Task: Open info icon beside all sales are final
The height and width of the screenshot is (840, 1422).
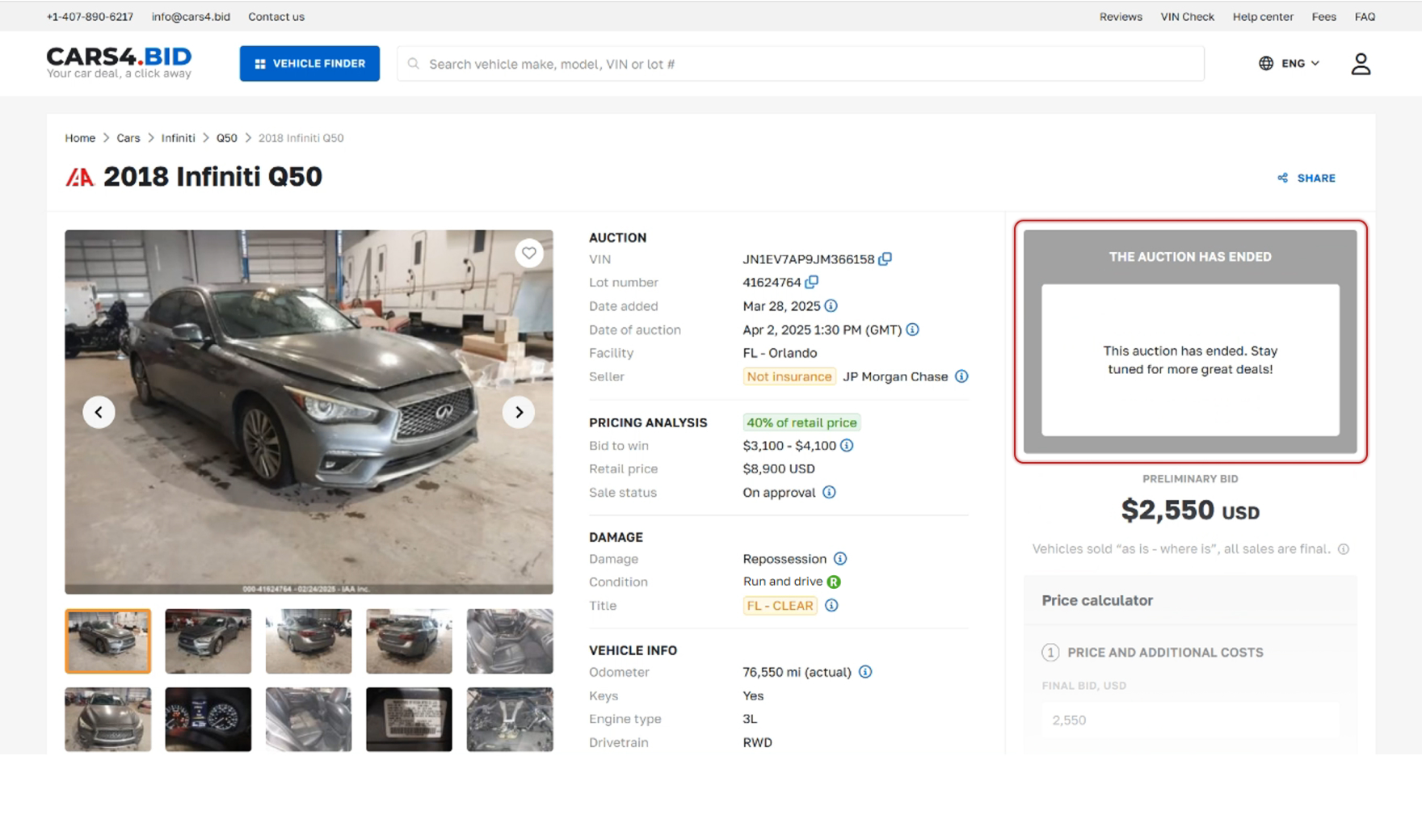Action: coord(1344,549)
